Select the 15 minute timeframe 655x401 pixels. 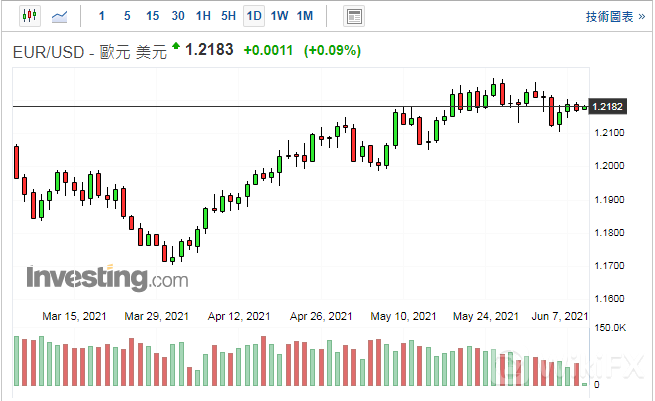point(152,16)
